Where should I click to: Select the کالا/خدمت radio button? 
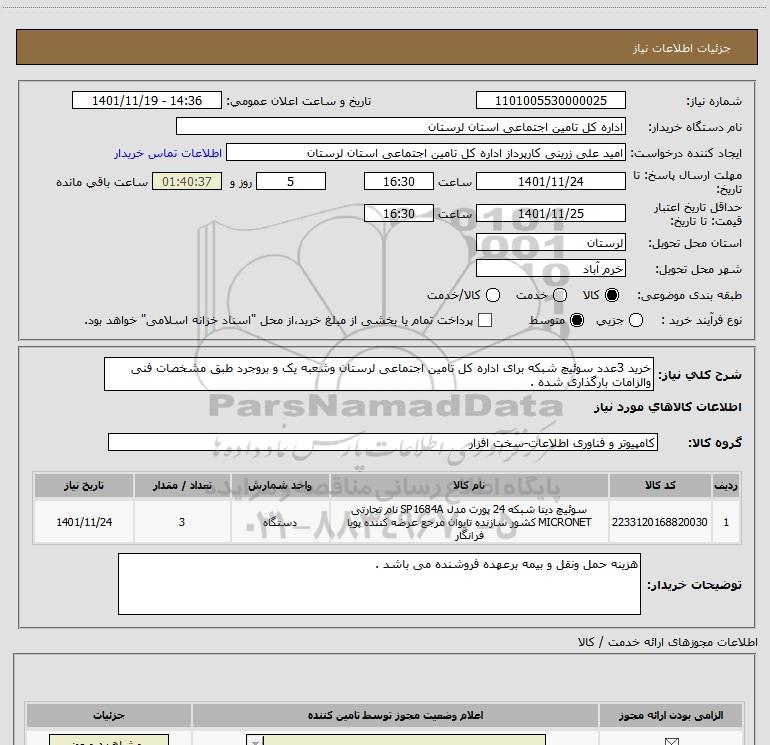(493, 295)
